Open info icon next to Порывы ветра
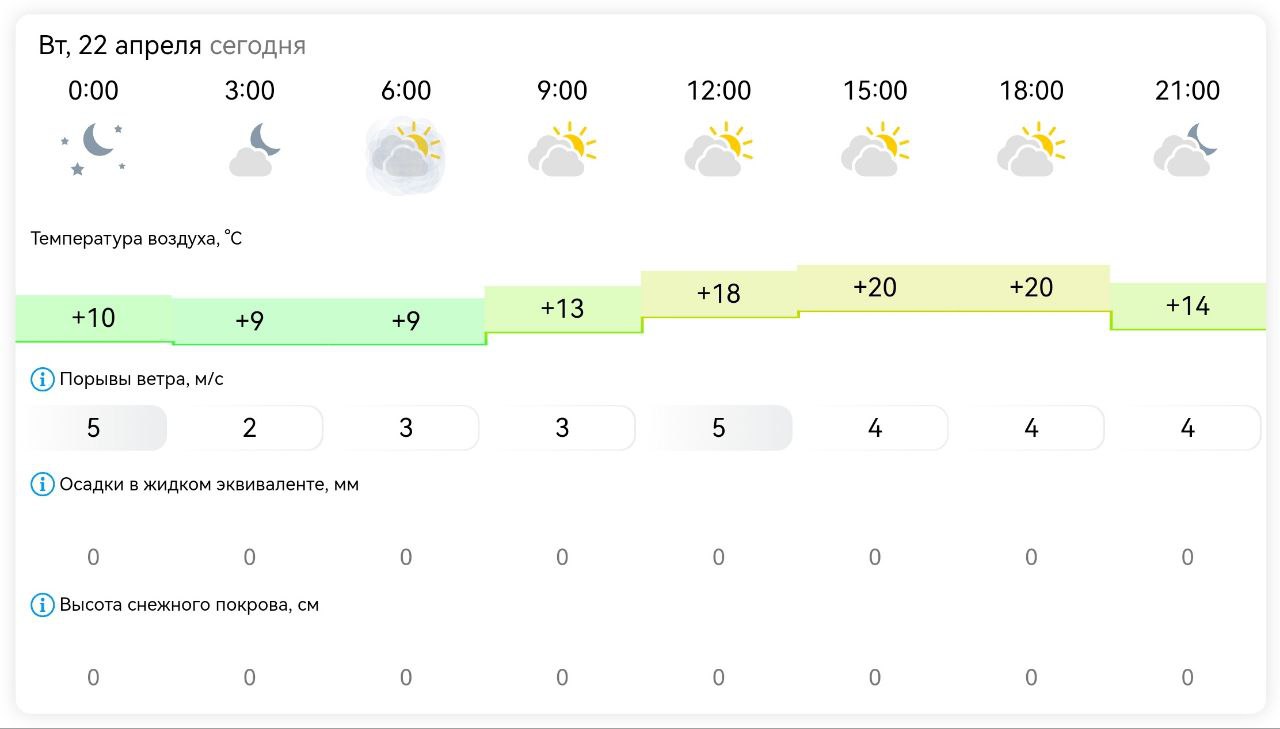This screenshot has width=1280, height=729. [42, 379]
